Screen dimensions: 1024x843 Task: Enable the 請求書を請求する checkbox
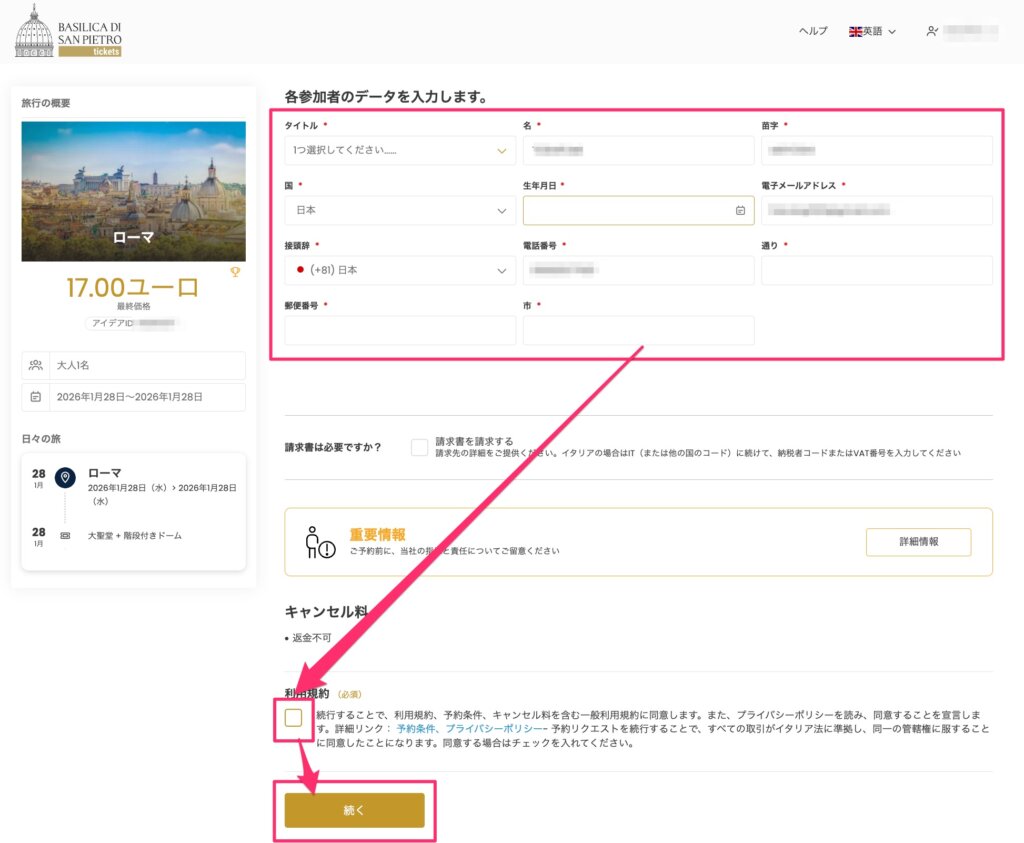(419, 447)
